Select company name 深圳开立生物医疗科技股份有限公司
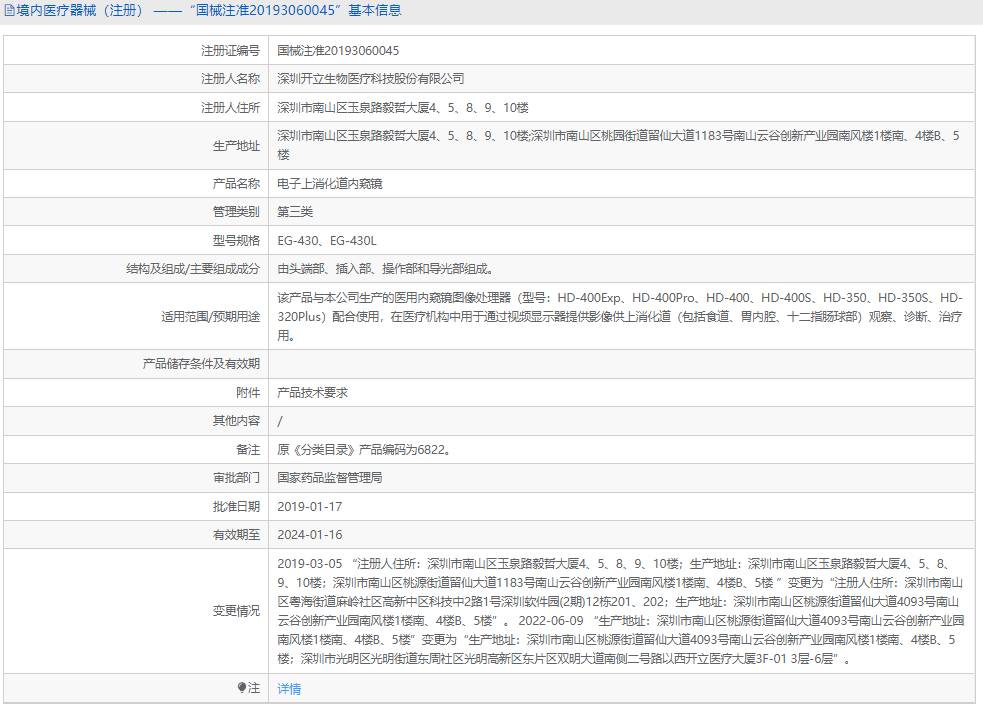 click(x=371, y=79)
